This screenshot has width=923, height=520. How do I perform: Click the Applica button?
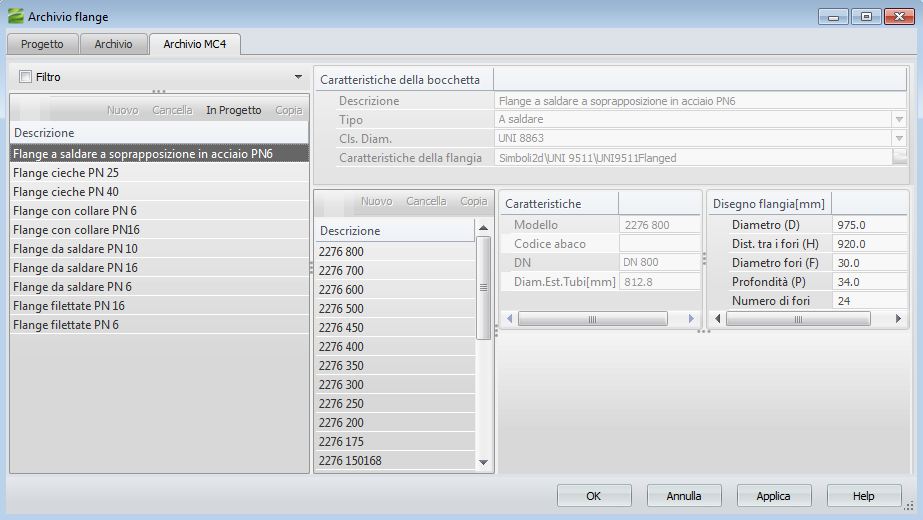tap(773, 496)
